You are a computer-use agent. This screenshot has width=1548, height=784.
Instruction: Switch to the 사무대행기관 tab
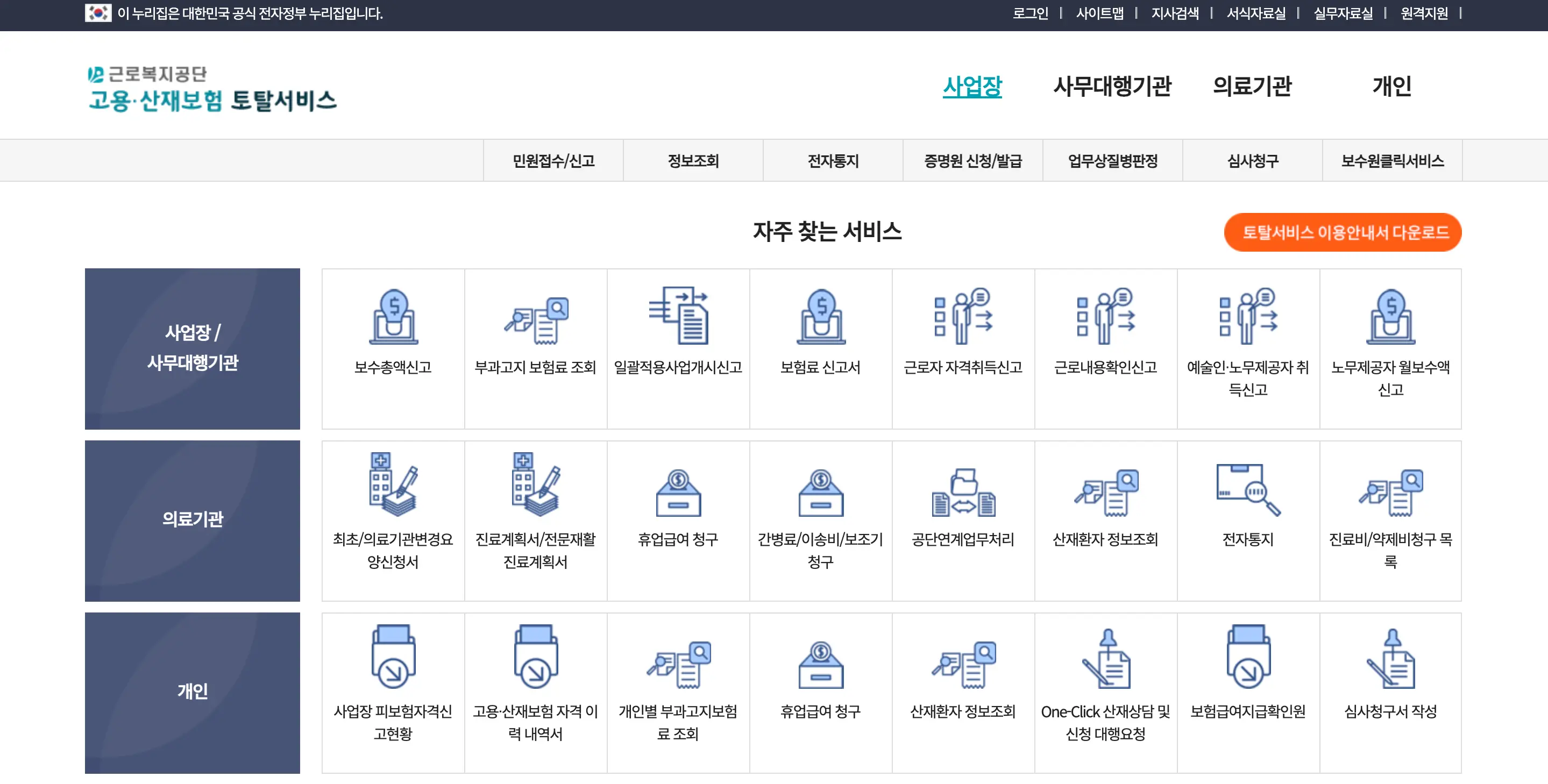pyautogui.click(x=1112, y=87)
